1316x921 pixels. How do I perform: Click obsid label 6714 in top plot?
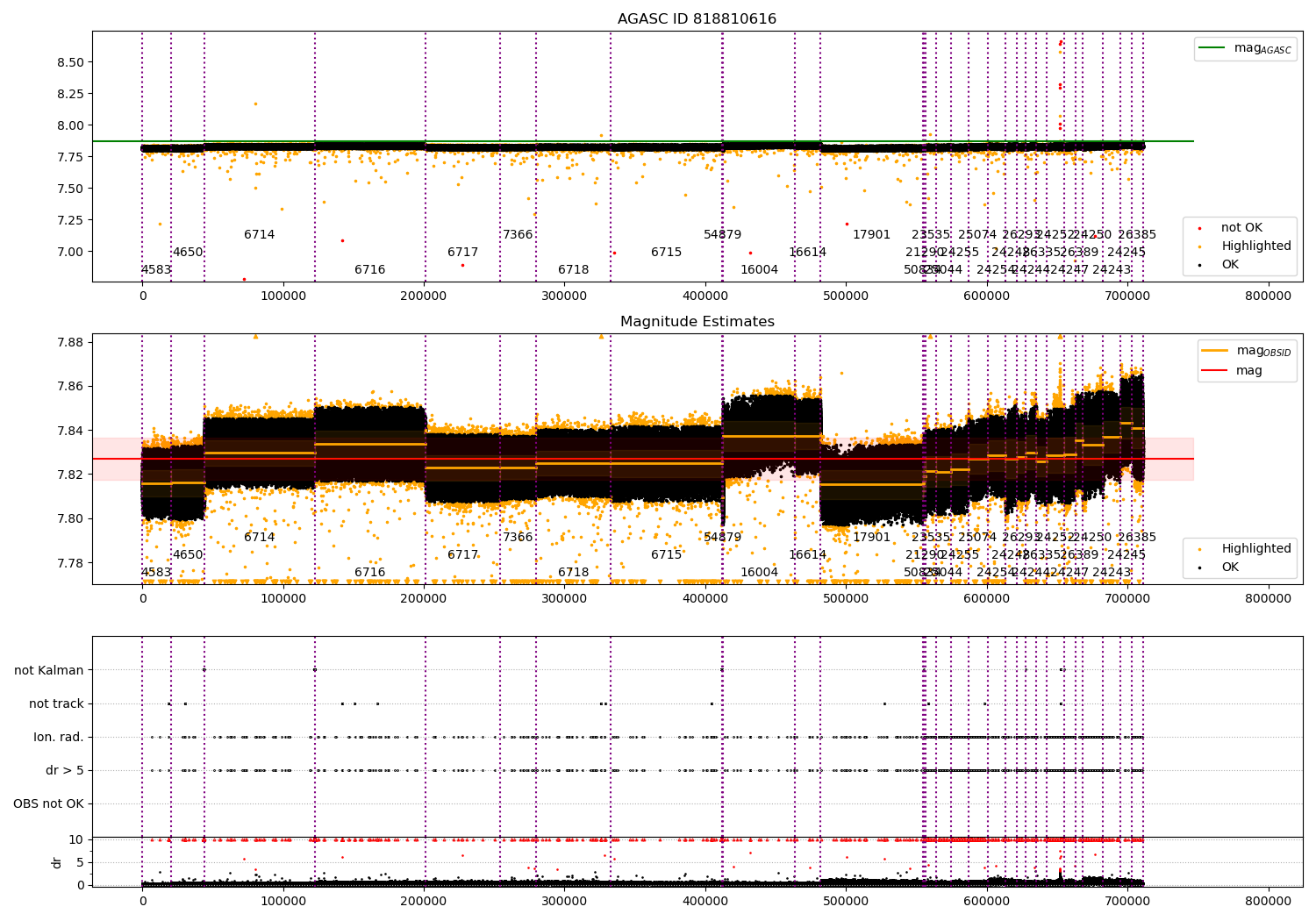[x=260, y=235]
